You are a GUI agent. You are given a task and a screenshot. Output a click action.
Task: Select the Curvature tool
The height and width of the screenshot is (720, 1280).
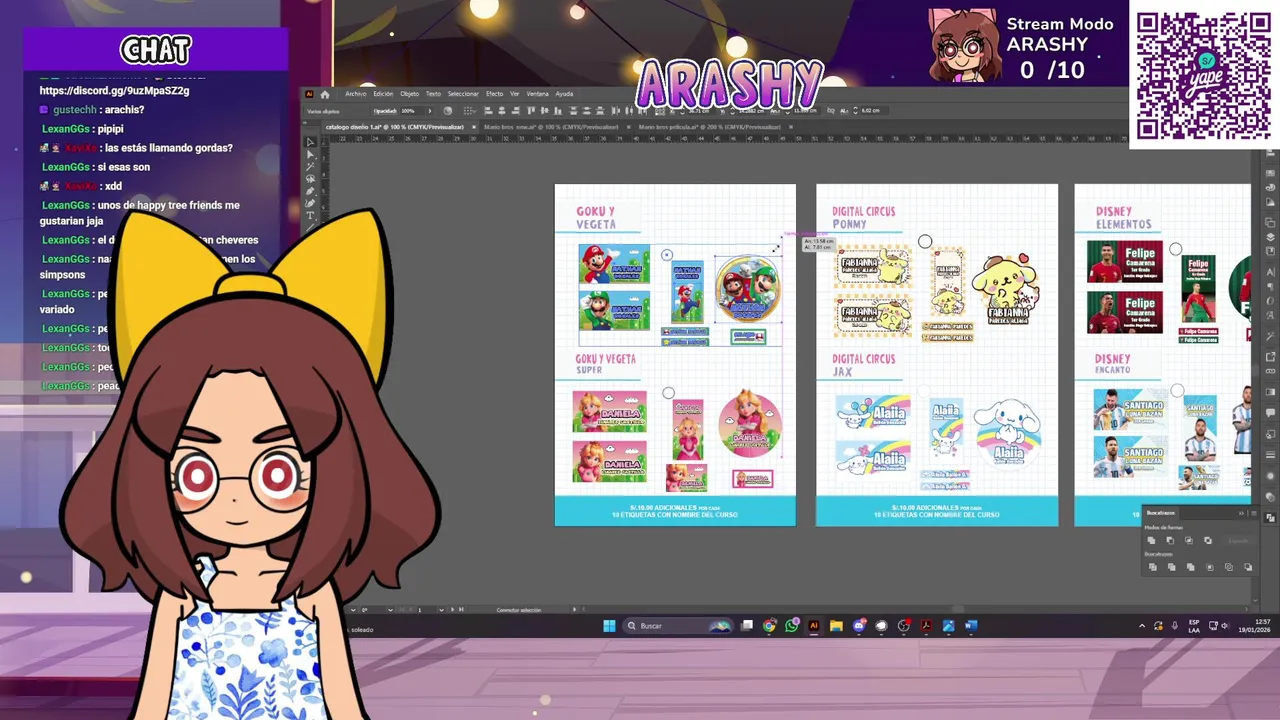pyautogui.click(x=310, y=203)
